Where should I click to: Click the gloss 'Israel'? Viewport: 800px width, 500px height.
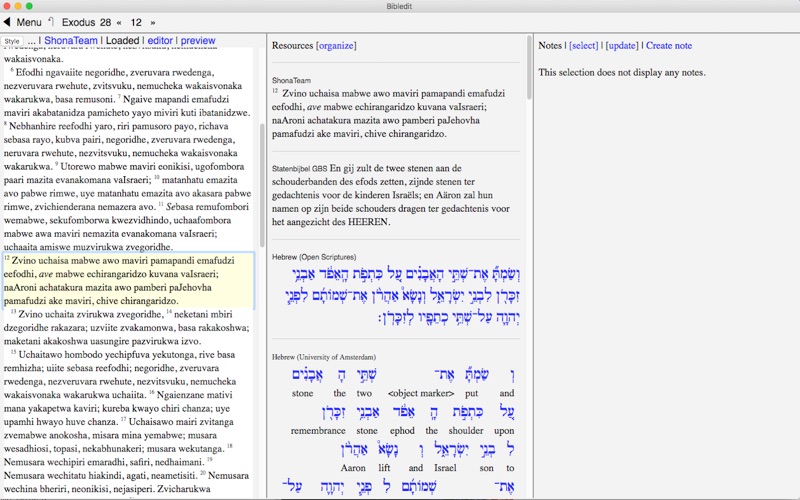445,467
